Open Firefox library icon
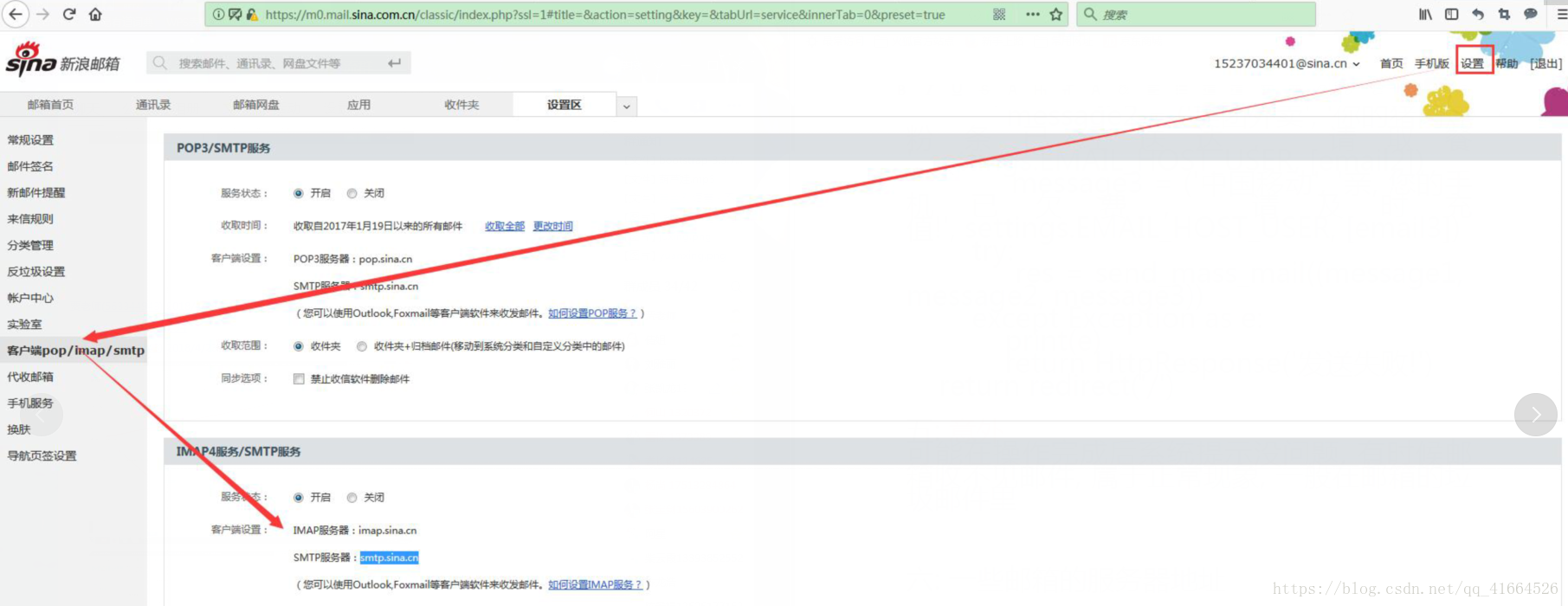The width and height of the screenshot is (1568, 606). (1425, 14)
